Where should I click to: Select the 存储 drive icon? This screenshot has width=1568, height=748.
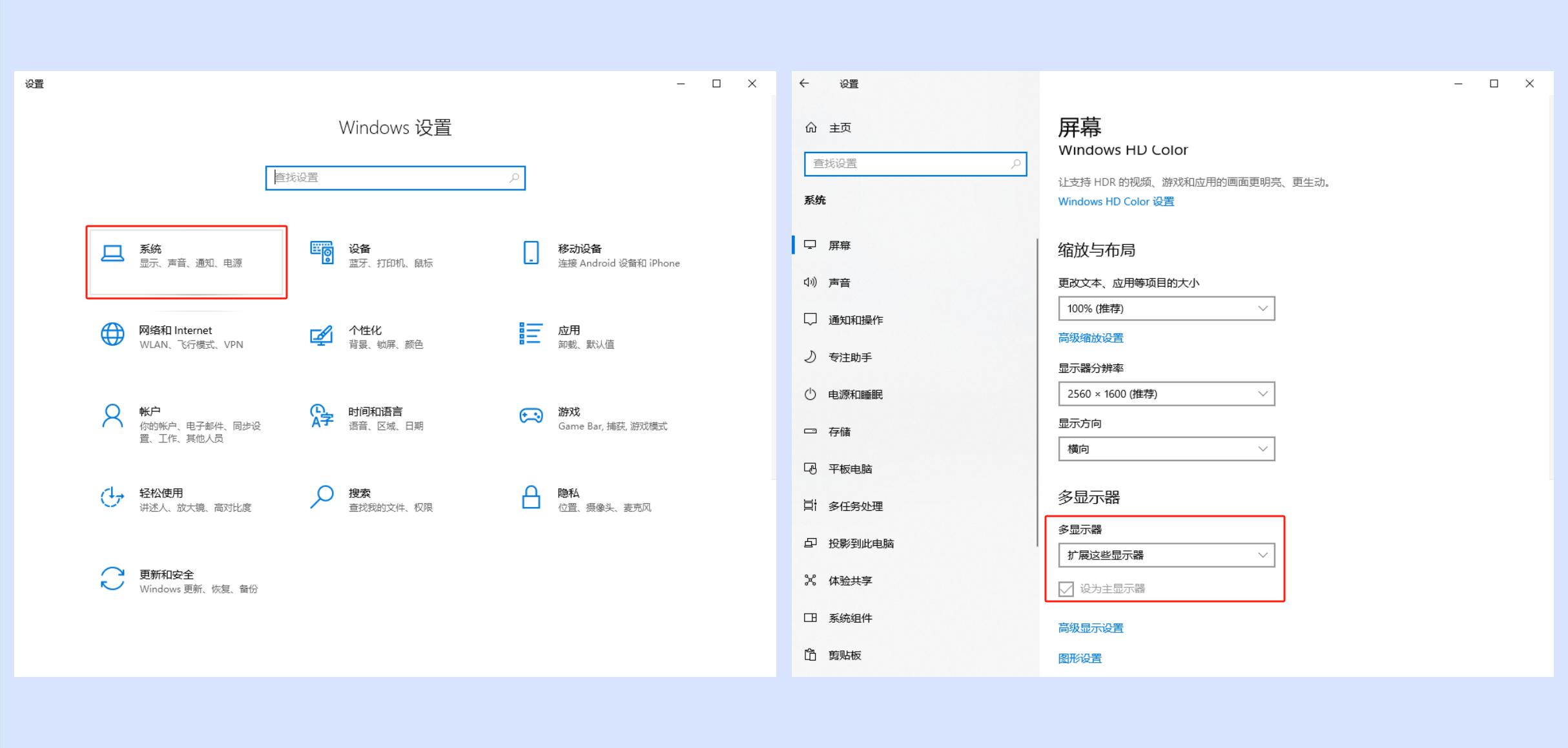pyautogui.click(x=810, y=431)
